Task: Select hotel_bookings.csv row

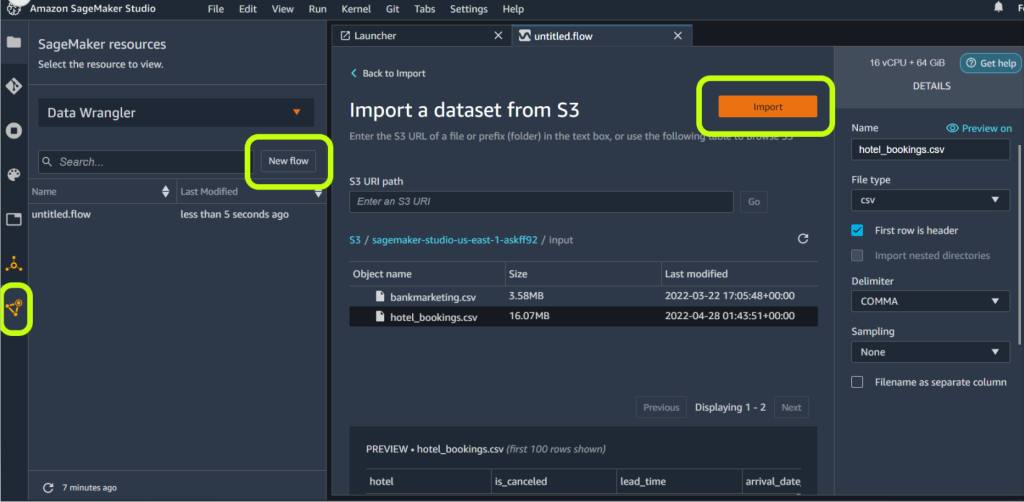Action: [x=583, y=317]
